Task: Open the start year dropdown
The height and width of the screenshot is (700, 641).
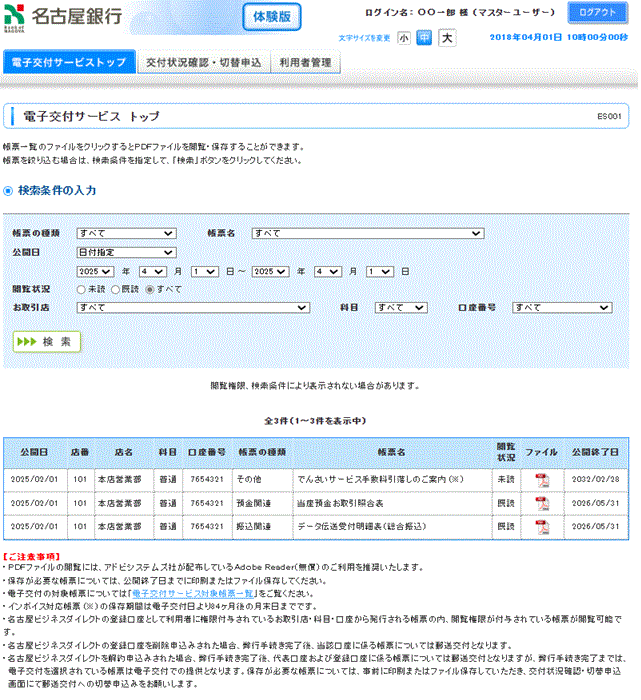Action: [96, 272]
